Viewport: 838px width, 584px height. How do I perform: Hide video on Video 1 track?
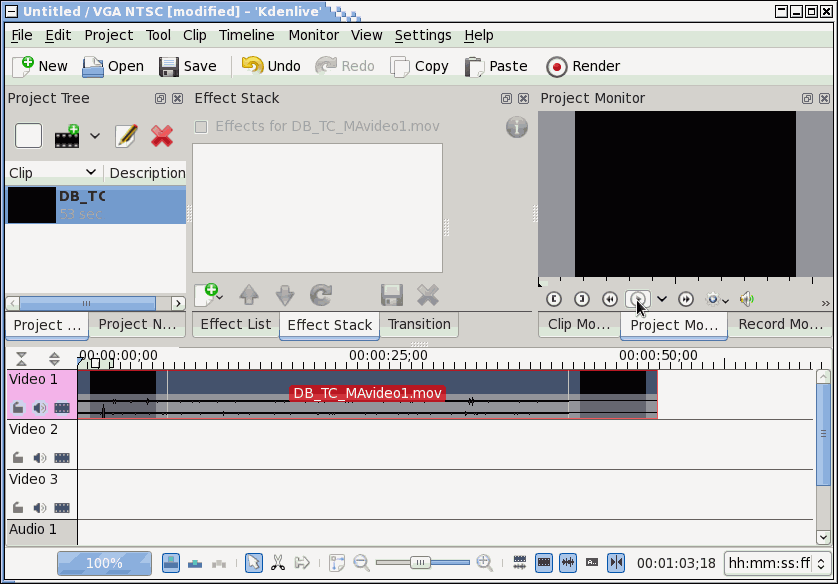[62, 408]
